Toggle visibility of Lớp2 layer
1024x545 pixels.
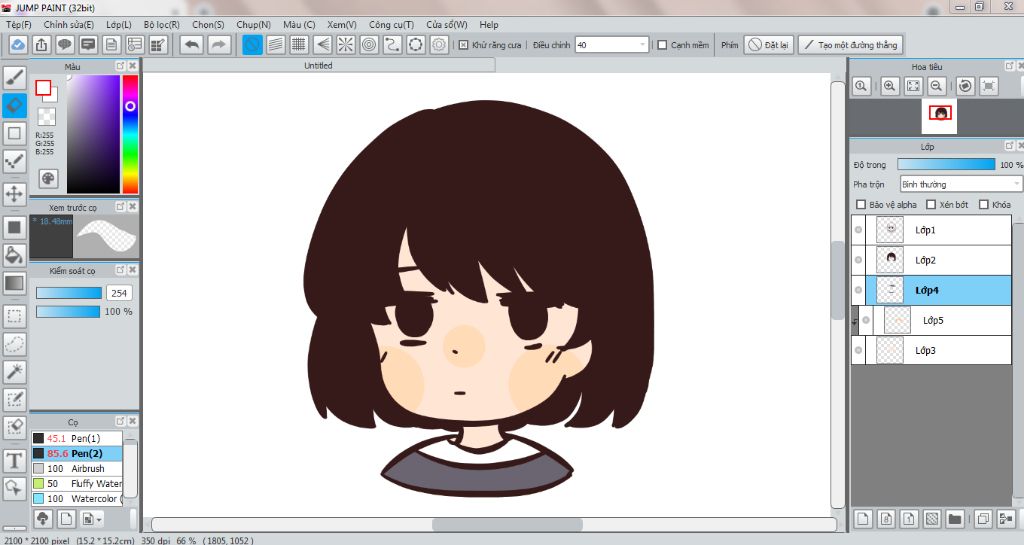click(859, 260)
